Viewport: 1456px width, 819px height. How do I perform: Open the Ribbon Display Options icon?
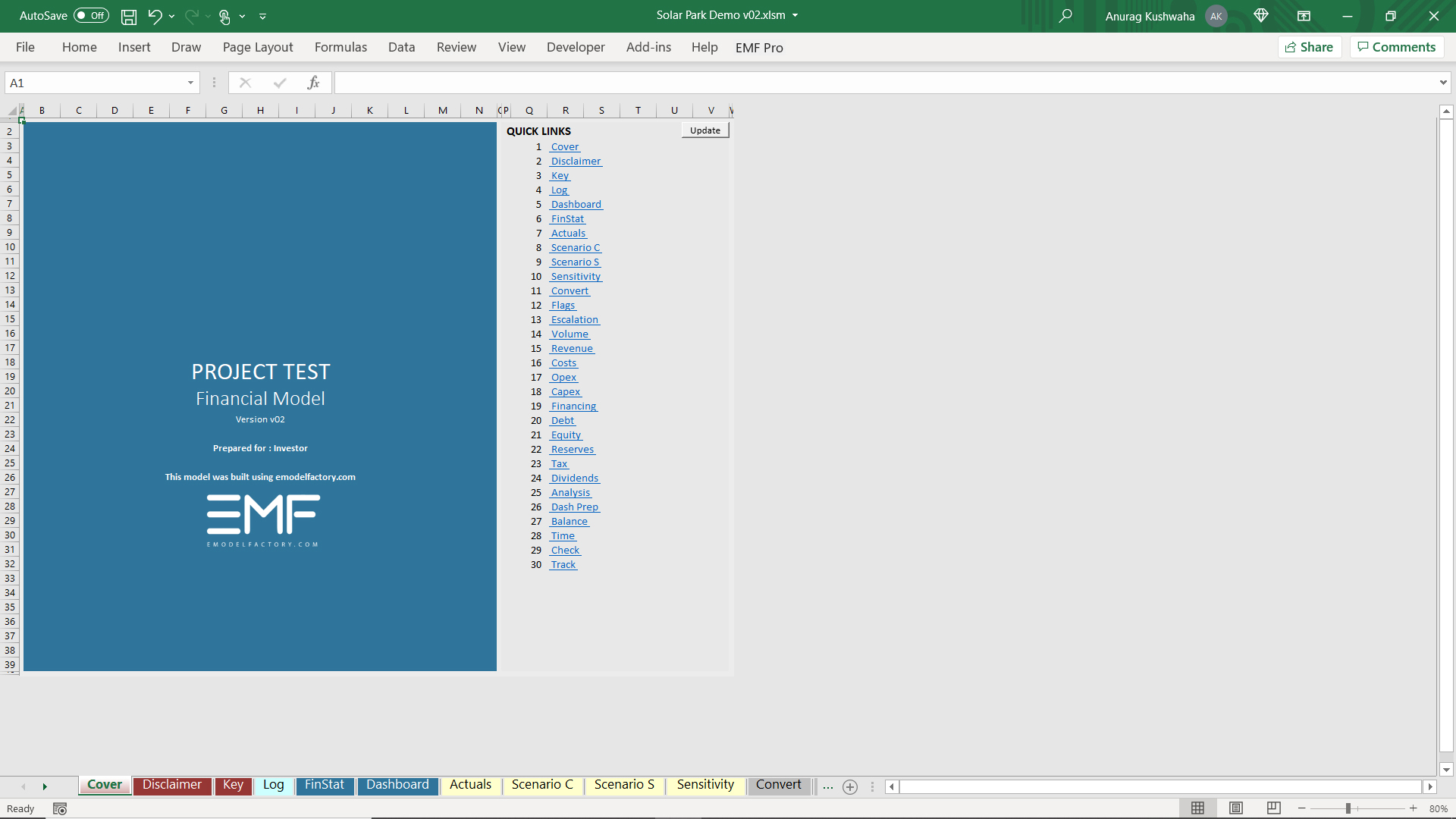[x=1304, y=16]
